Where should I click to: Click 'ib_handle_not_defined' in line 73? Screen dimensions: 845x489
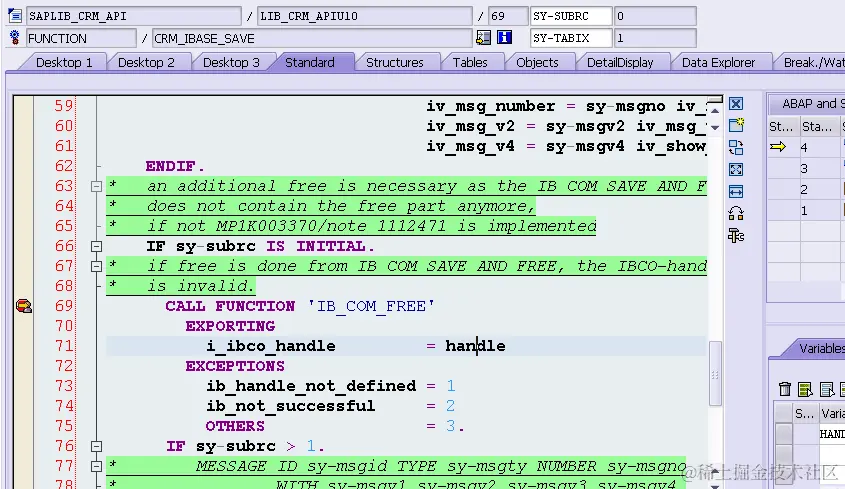[x=311, y=386]
